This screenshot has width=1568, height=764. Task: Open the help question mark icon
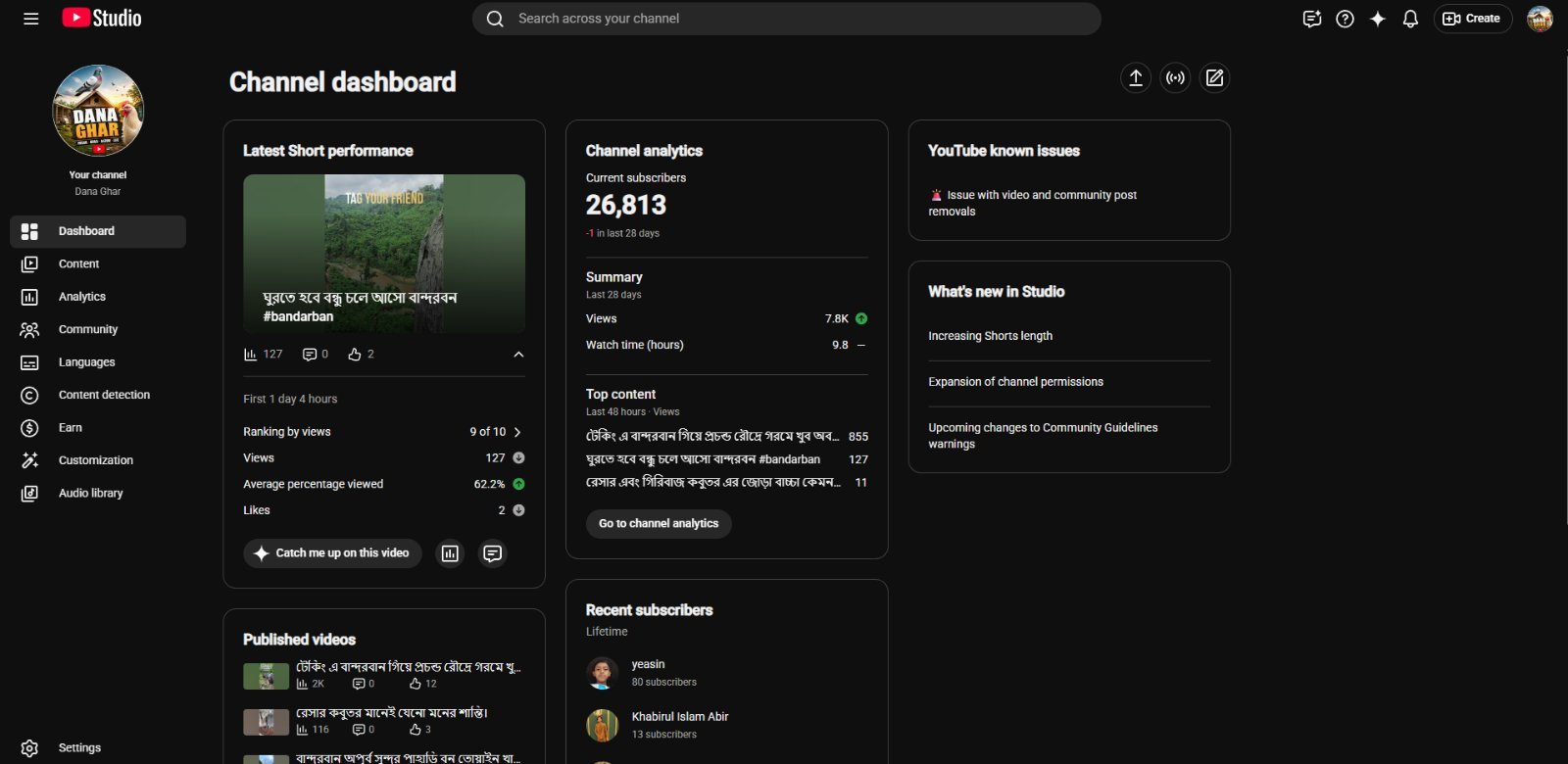coord(1346,19)
